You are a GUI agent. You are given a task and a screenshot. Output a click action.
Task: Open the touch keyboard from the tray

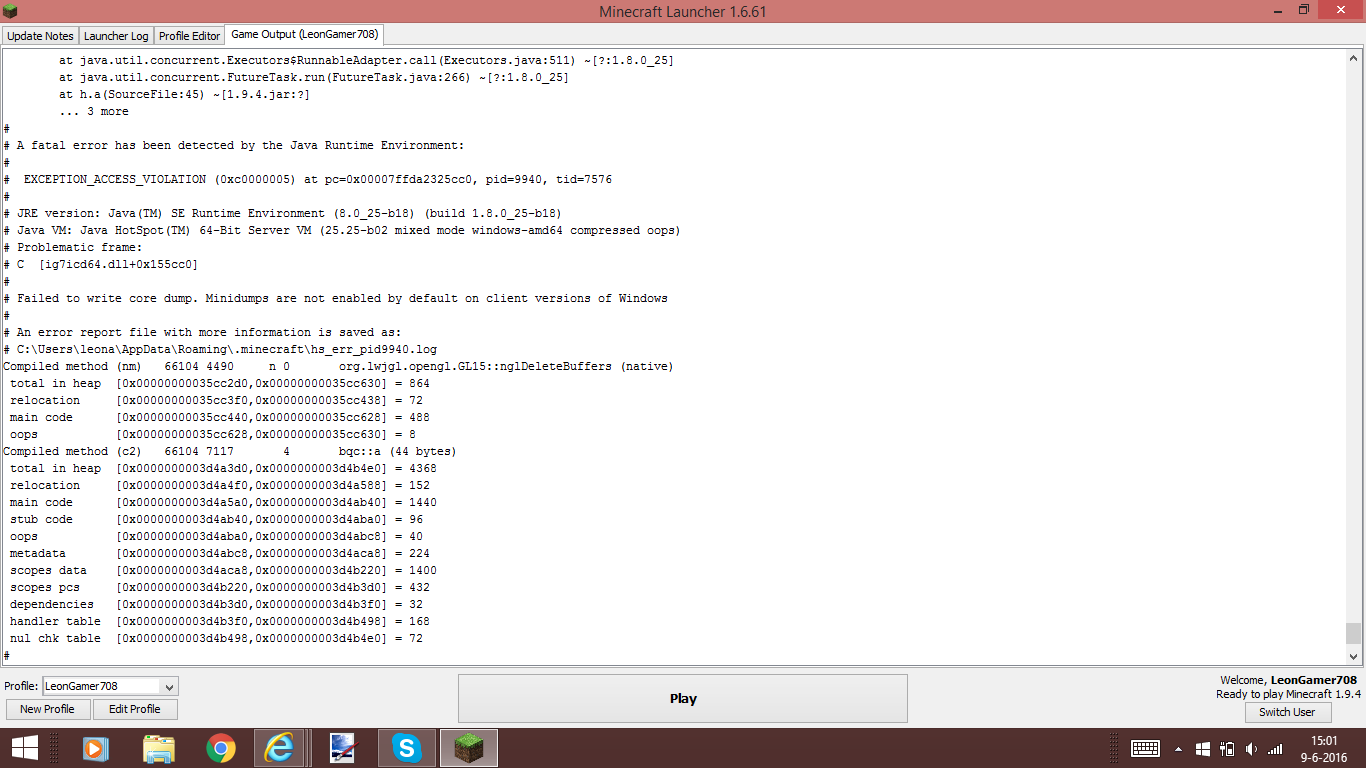coord(1145,748)
